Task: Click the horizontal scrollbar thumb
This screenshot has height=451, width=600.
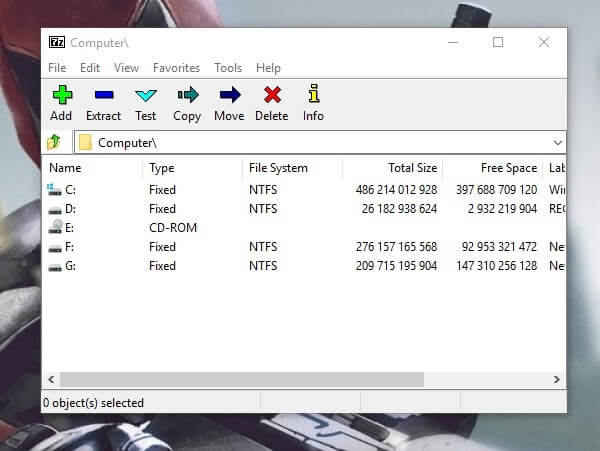Action: pyautogui.click(x=242, y=379)
